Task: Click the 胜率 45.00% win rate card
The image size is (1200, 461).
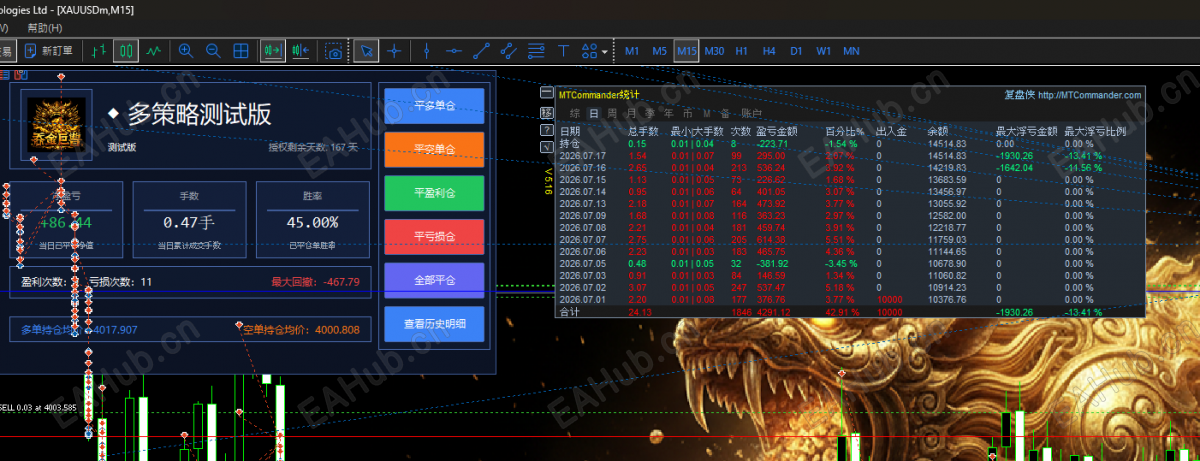Action: tap(312, 219)
